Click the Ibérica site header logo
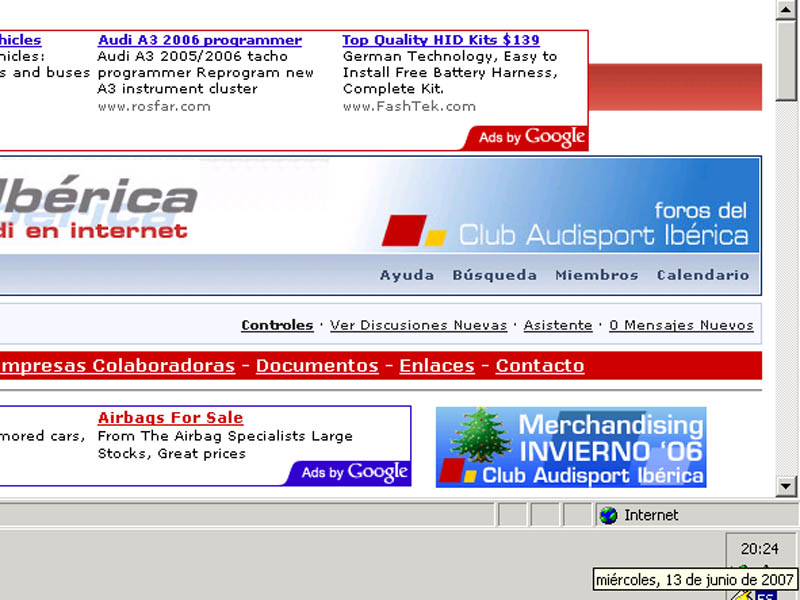Viewport: 800px width, 600px height. (x=98, y=208)
